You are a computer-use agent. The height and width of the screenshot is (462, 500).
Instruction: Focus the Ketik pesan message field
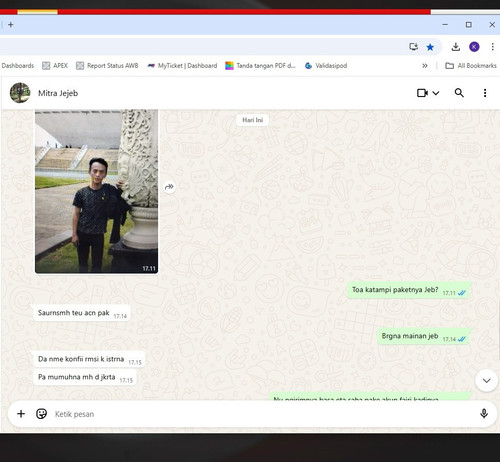[x=263, y=414]
